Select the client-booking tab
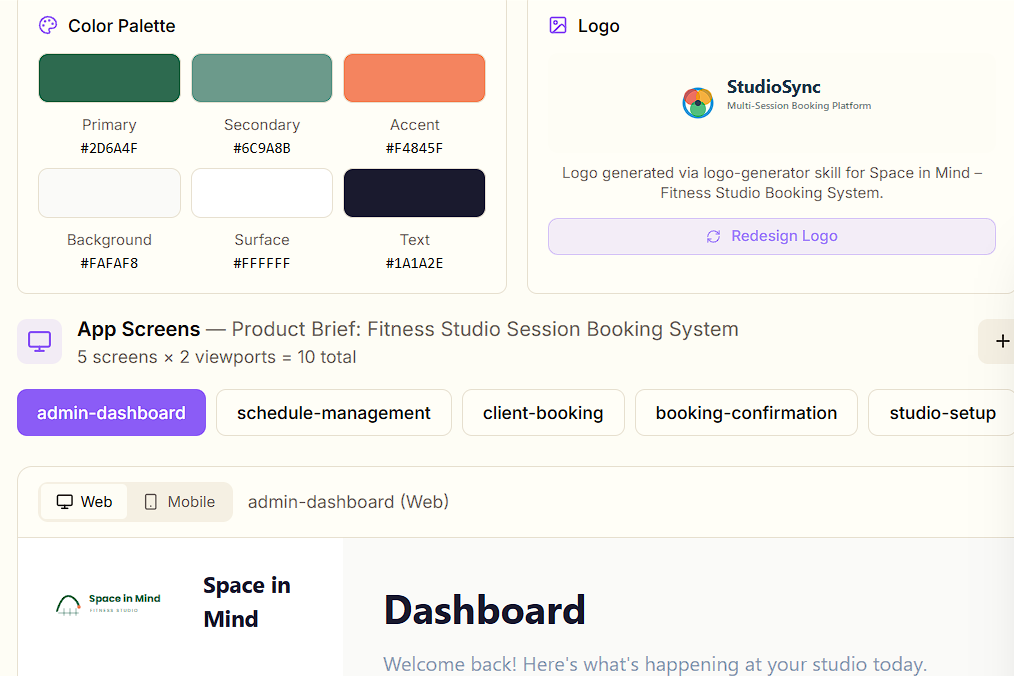The width and height of the screenshot is (1014, 676). [x=543, y=413]
